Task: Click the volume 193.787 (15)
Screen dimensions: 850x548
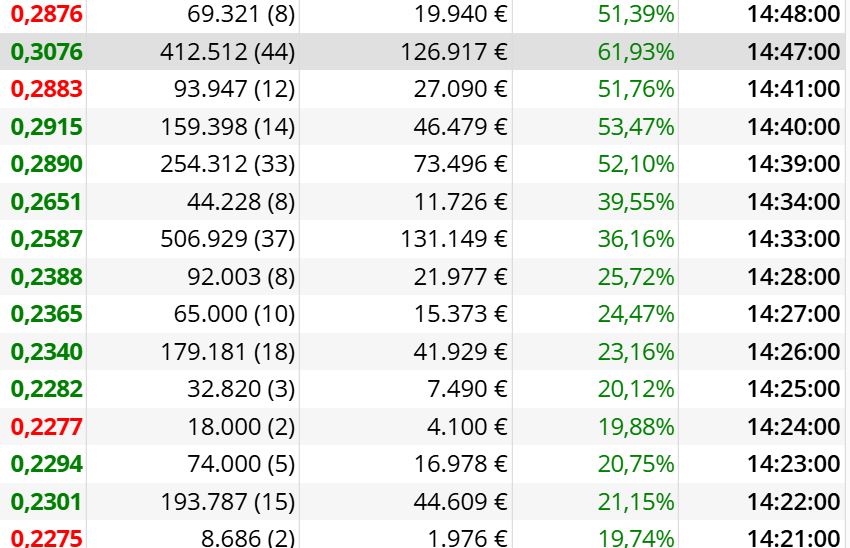Action: 228,502
